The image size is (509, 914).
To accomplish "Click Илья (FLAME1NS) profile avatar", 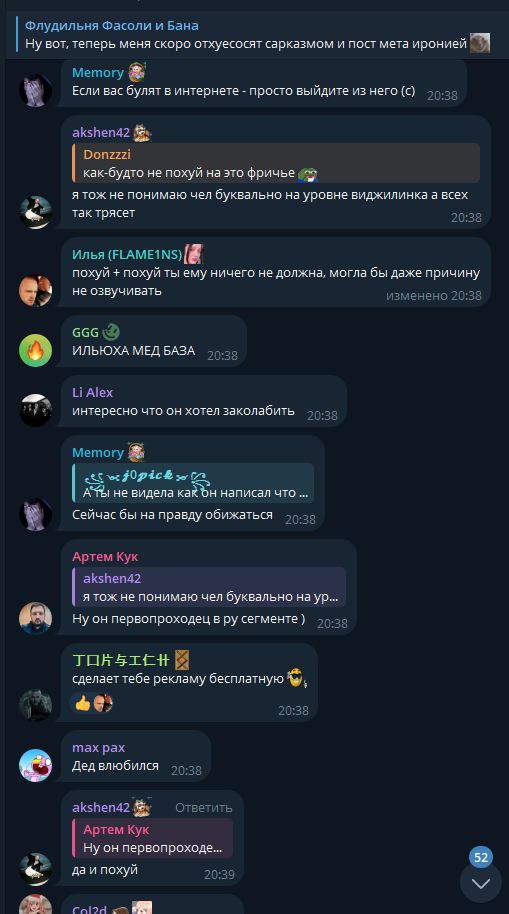I will click(36, 291).
